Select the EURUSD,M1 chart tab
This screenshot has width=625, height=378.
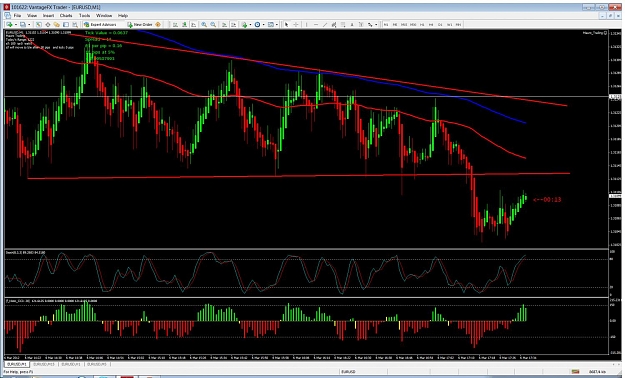pyautogui.click(x=17, y=364)
